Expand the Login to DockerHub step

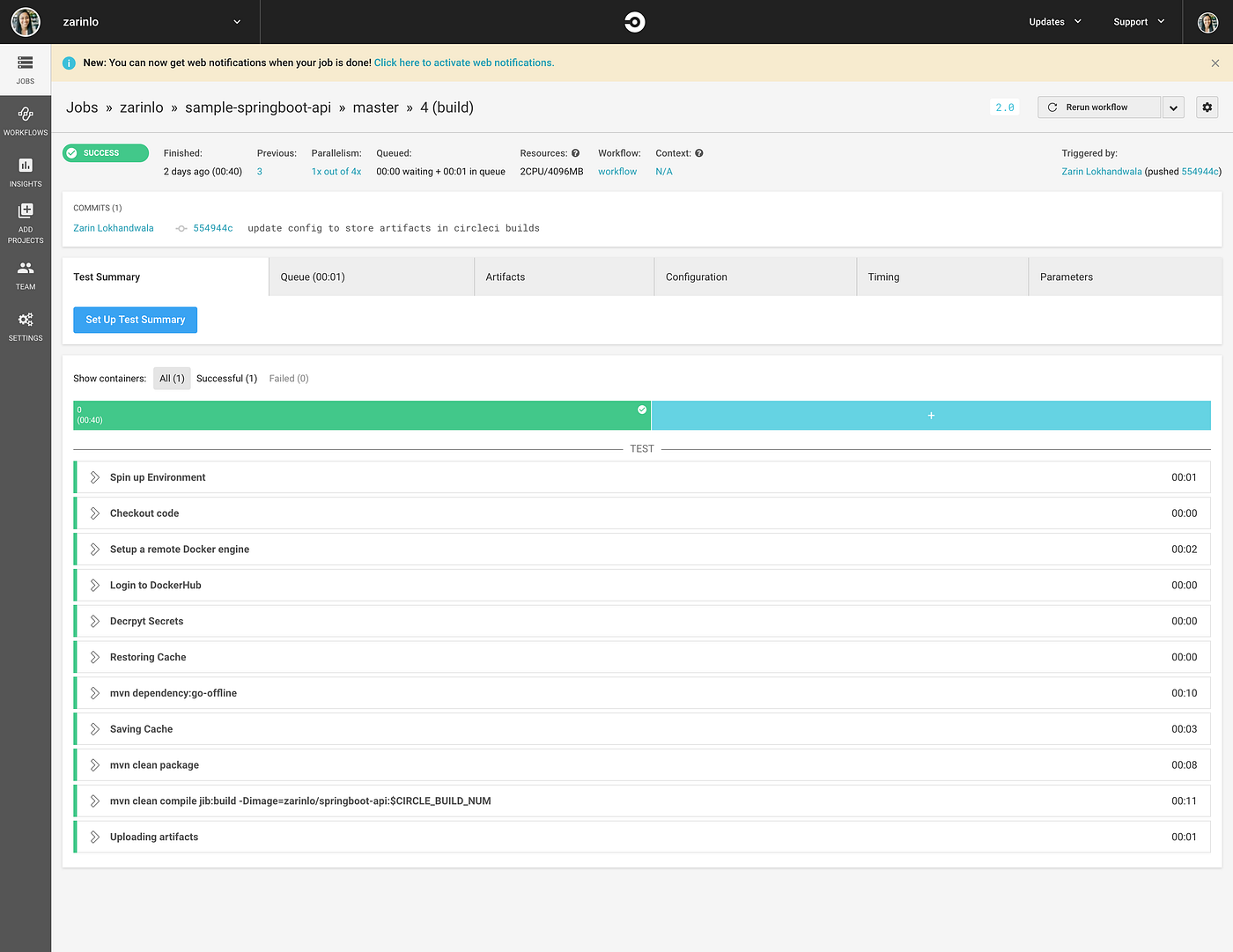(642, 586)
